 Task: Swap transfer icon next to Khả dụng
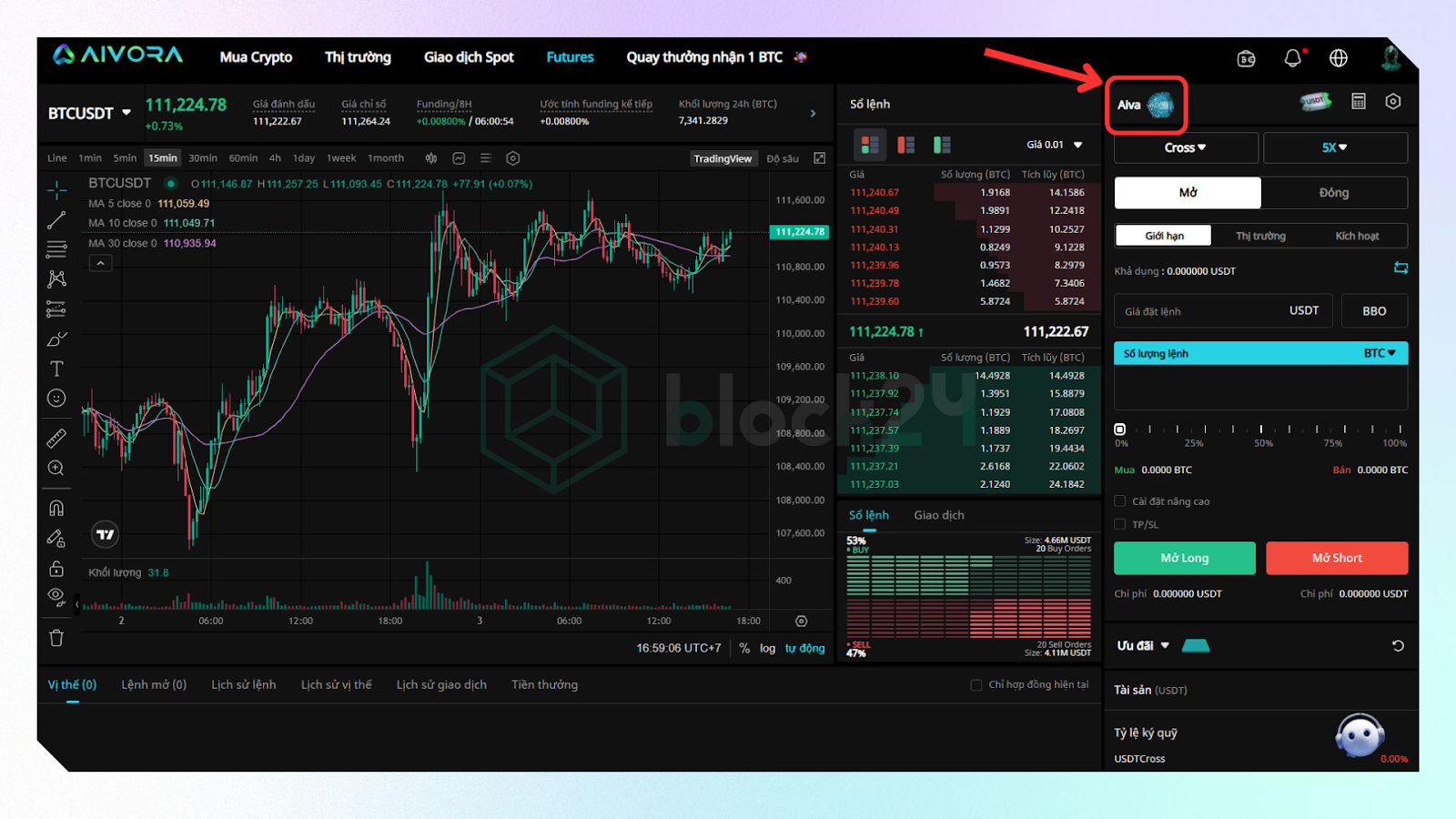click(1400, 268)
